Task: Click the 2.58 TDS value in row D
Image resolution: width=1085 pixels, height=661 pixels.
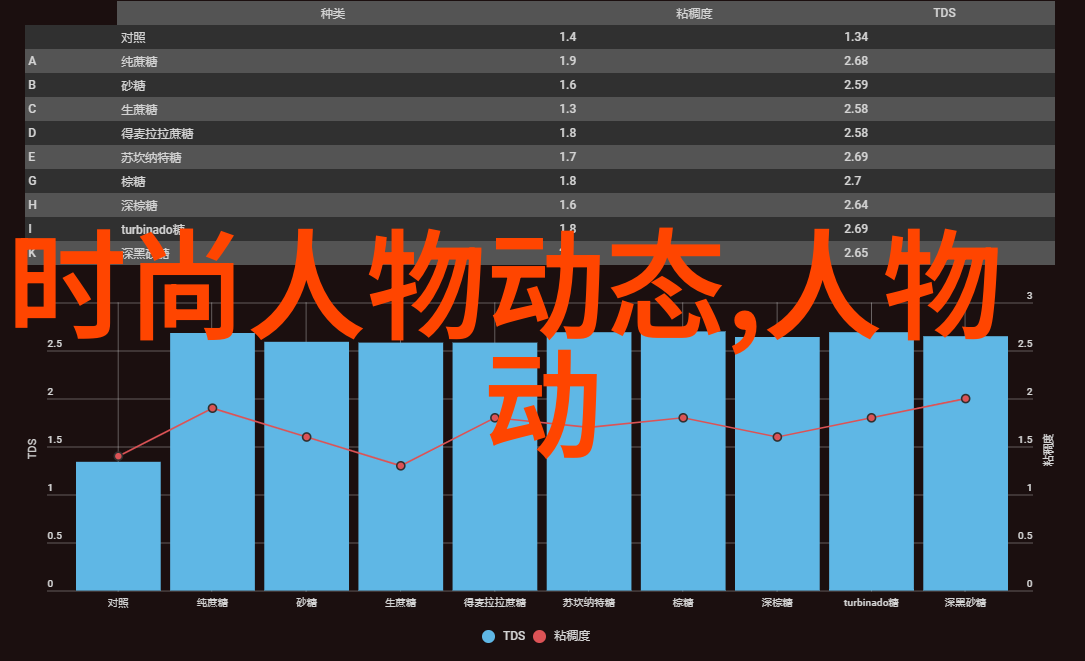Action: (856, 133)
